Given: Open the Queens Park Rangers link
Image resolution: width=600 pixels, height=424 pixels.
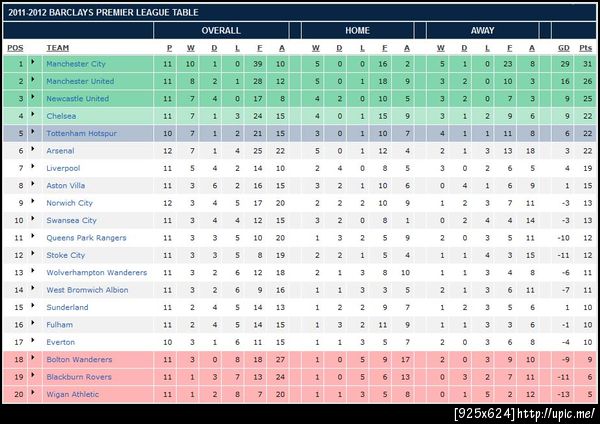Looking at the screenshot, I should 86,238.
